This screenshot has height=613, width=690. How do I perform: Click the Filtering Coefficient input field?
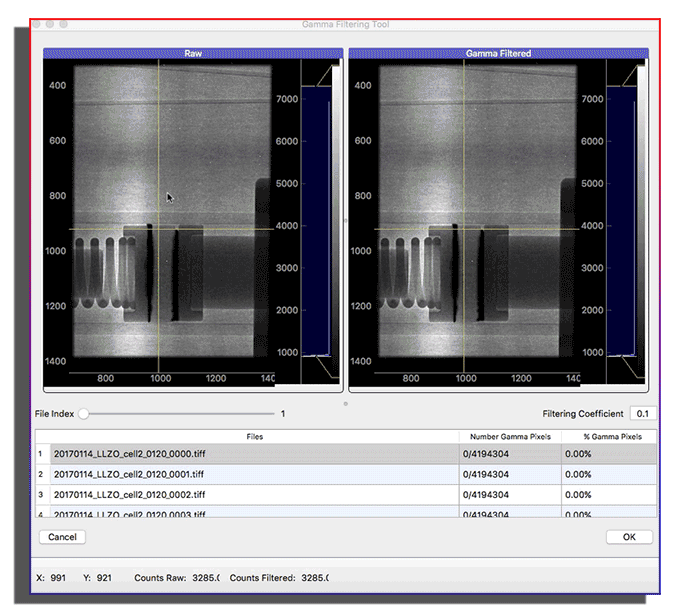(641, 414)
